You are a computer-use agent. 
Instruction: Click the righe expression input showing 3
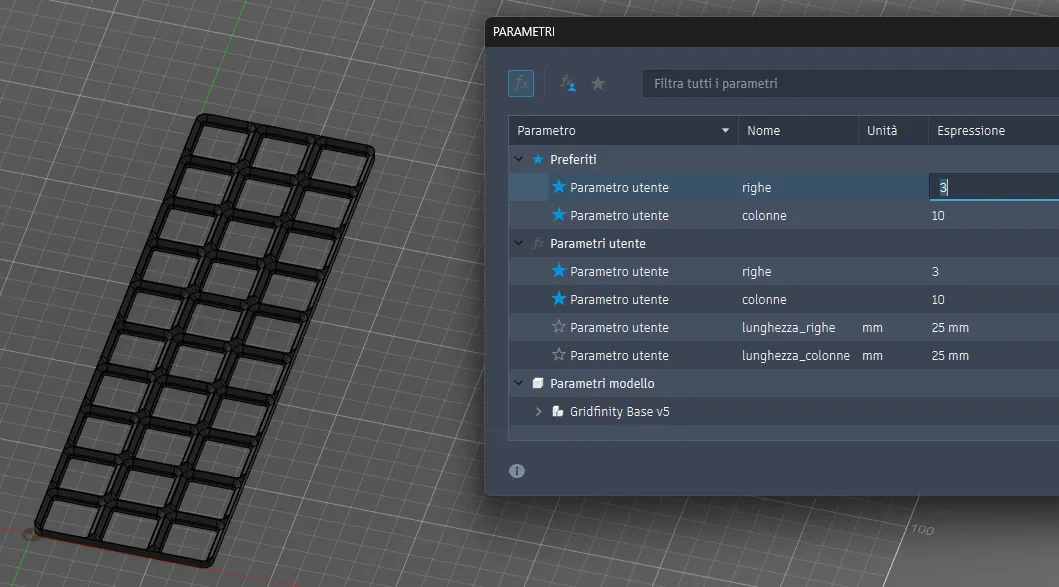pos(994,187)
